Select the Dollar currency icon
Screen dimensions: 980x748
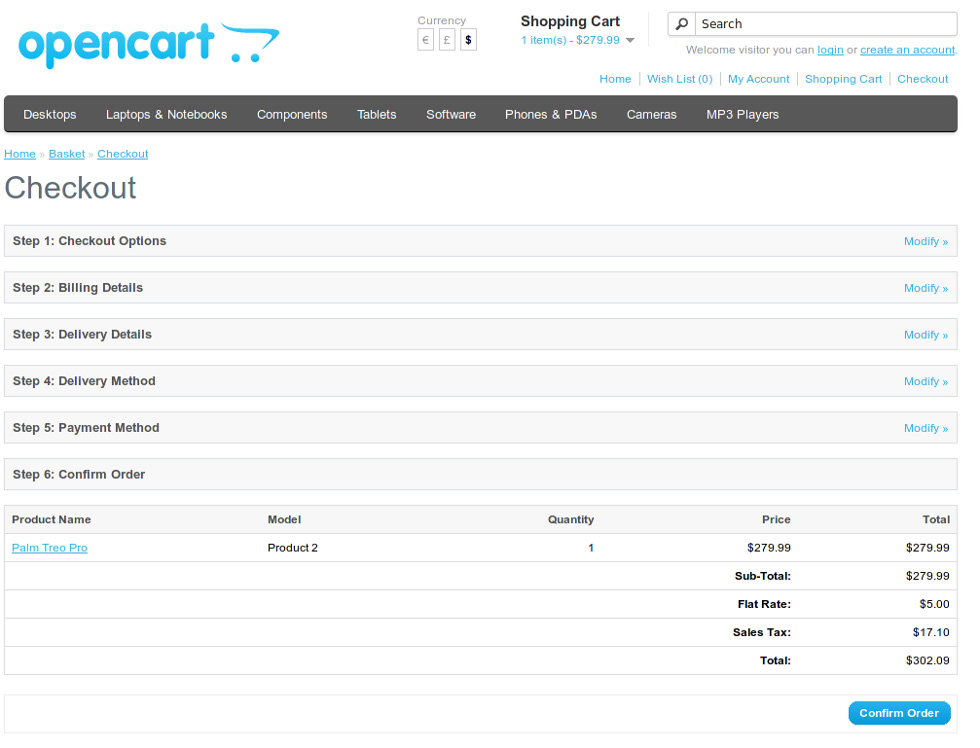(468, 40)
